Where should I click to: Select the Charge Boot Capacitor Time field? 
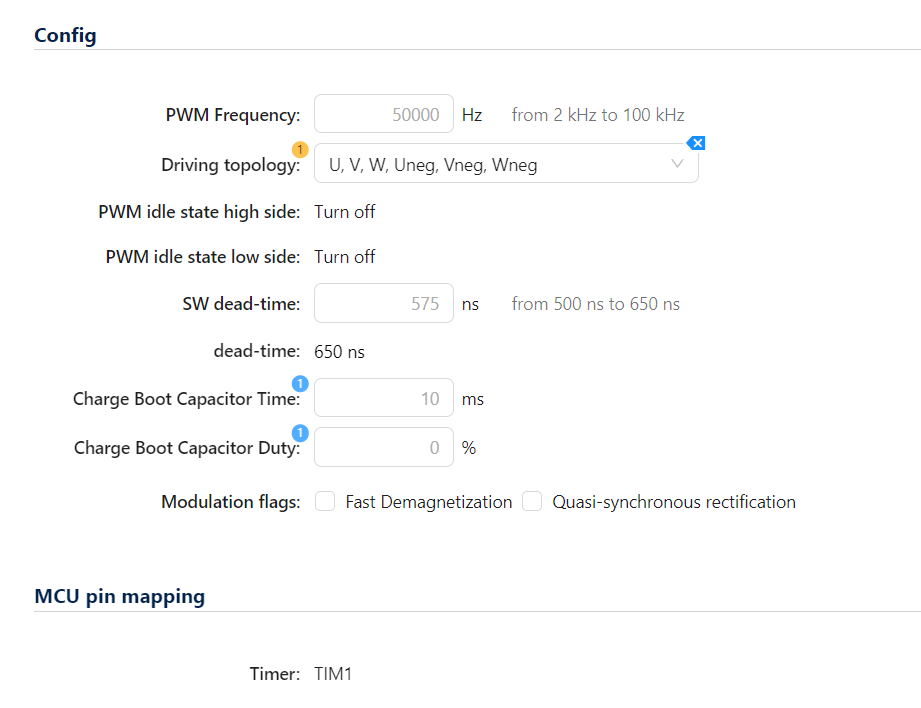pos(384,398)
